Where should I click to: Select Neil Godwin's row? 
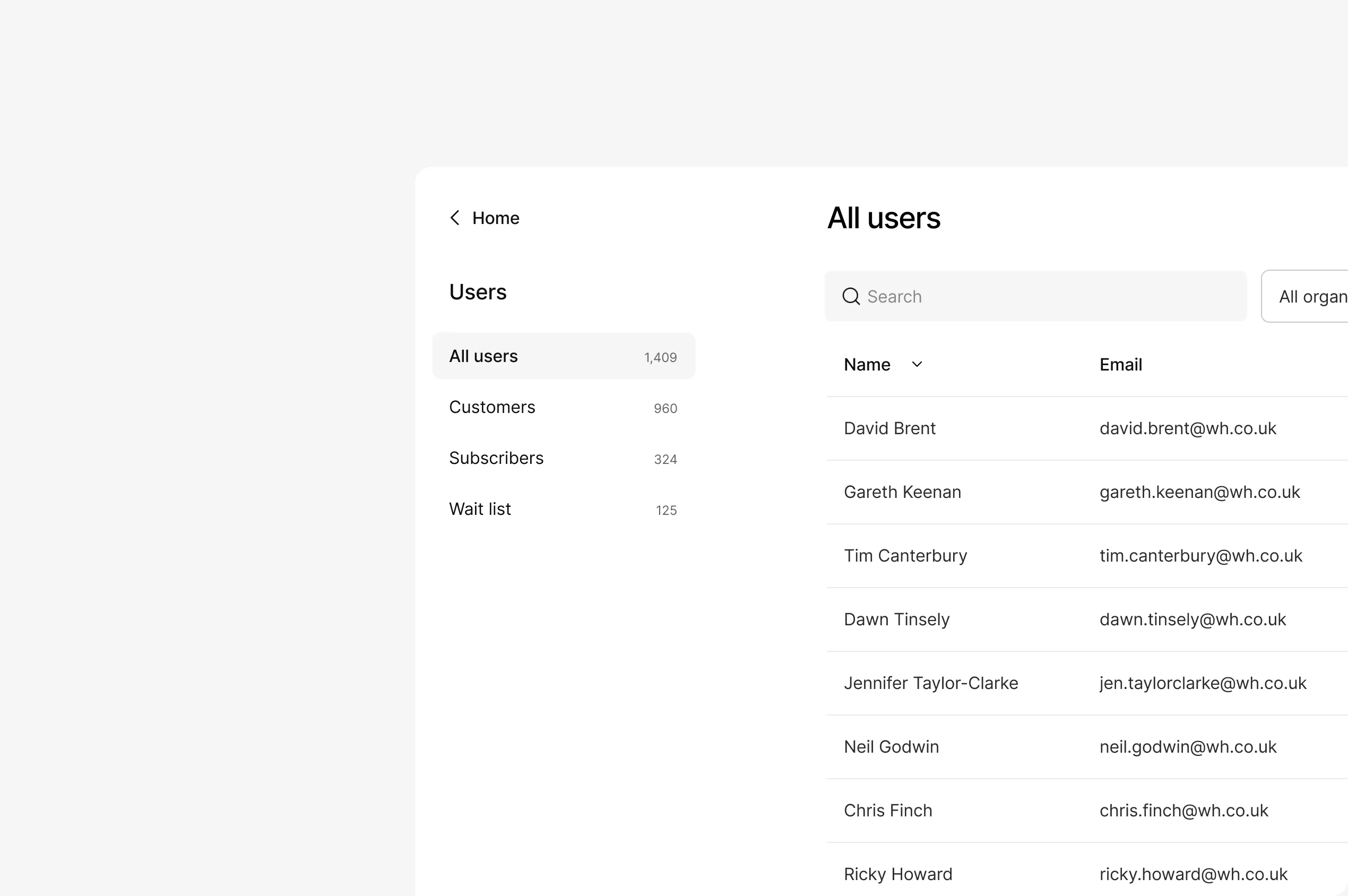point(891,746)
